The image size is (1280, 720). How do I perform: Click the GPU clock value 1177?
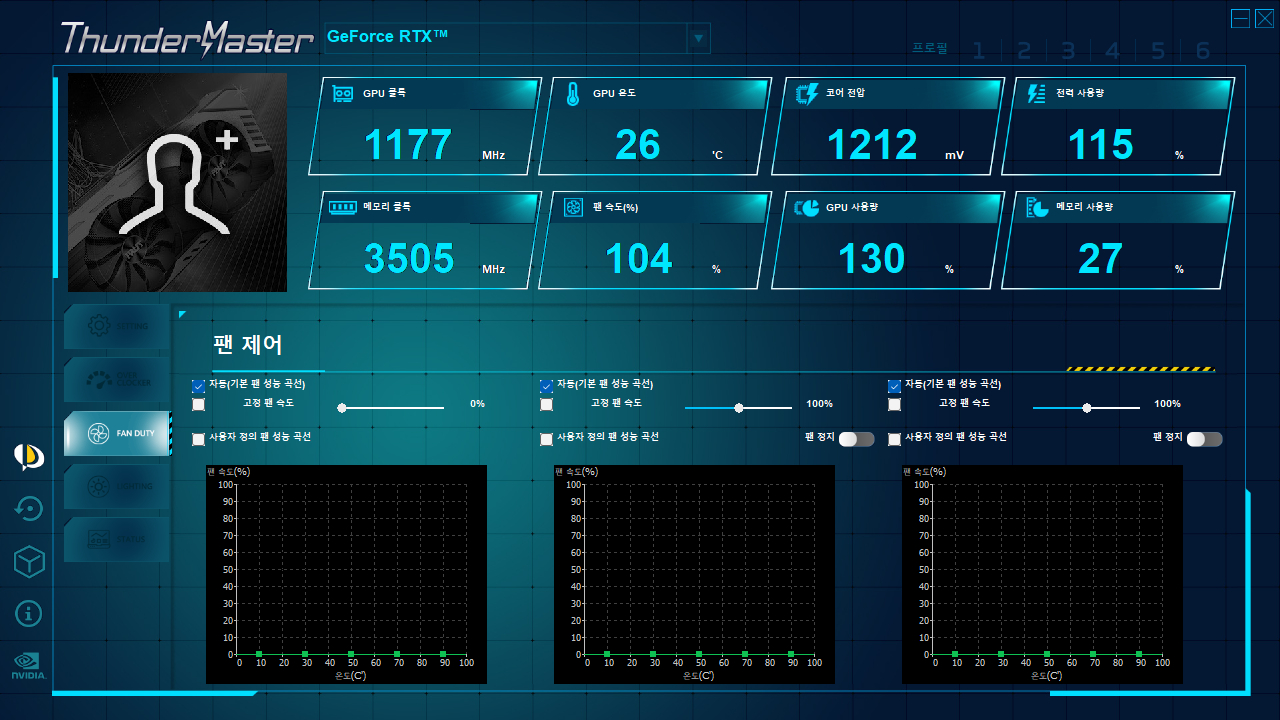point(408,145)
